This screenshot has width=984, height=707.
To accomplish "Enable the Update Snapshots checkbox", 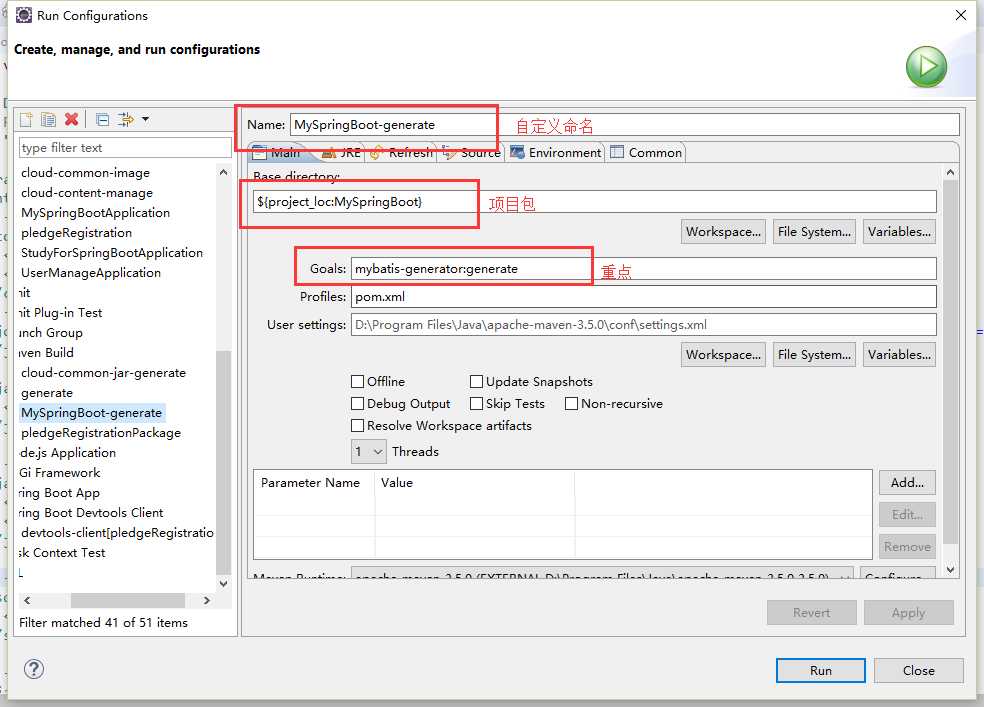I will [476, 381].
